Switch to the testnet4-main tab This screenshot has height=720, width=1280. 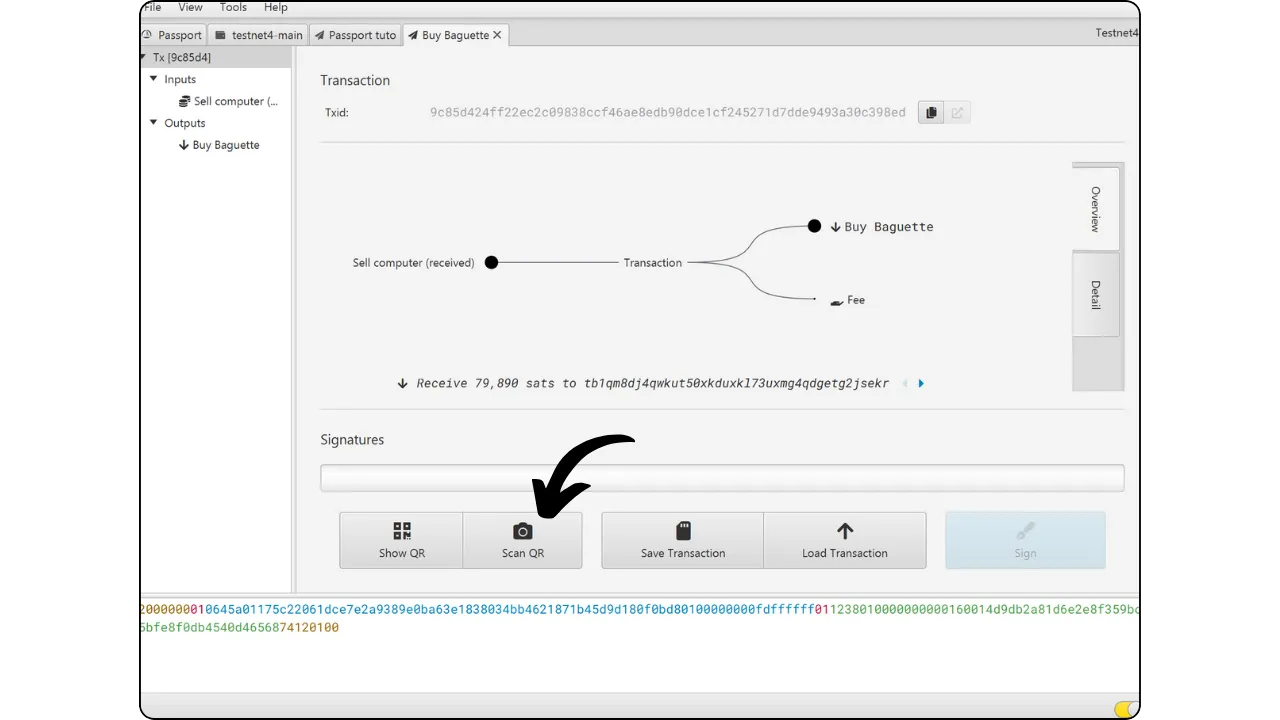[x=259, y=35]
